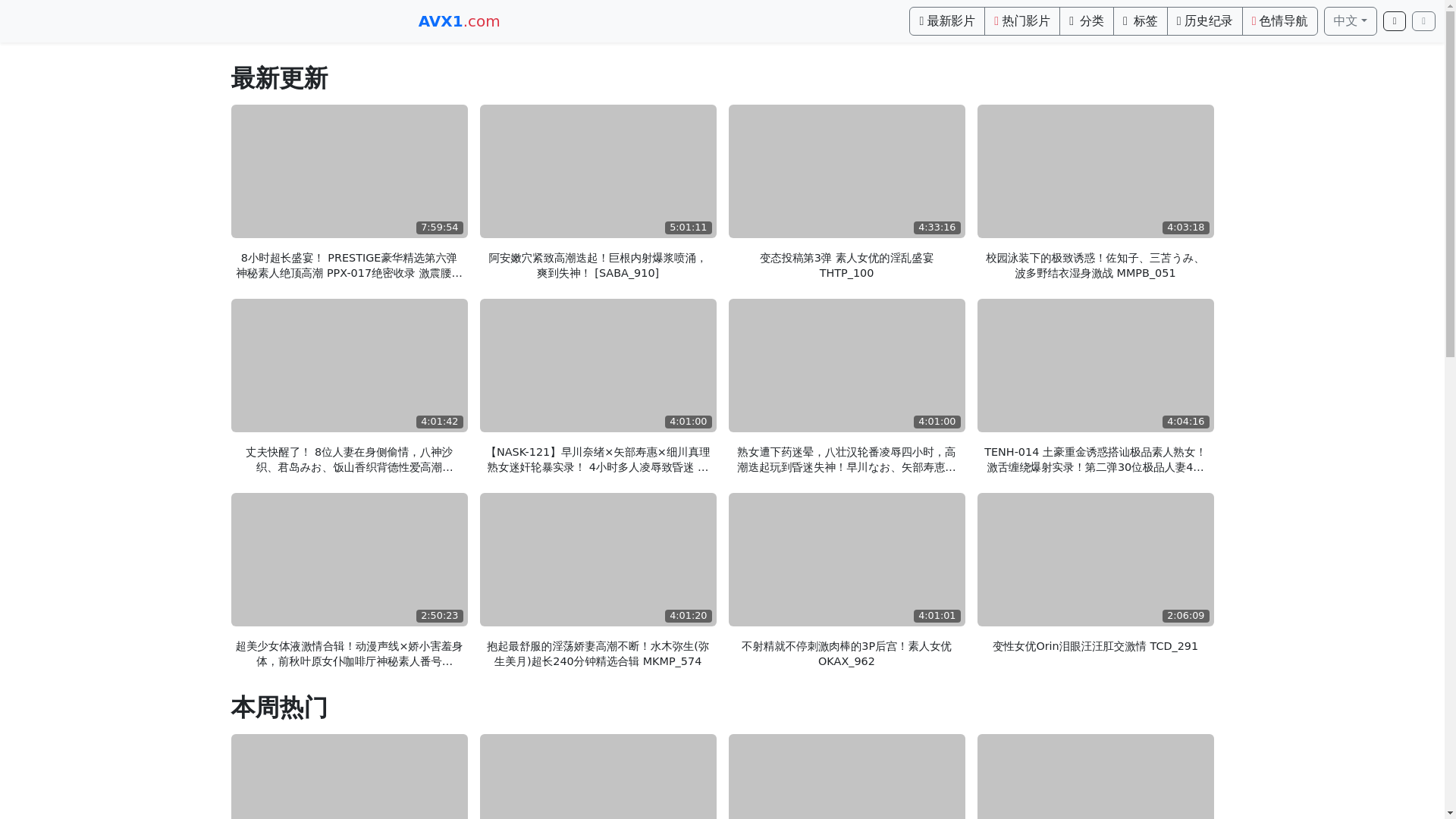Open the 标签 navigation item
Screen dimensions: 1456x819
click(x=1140, y=21)
